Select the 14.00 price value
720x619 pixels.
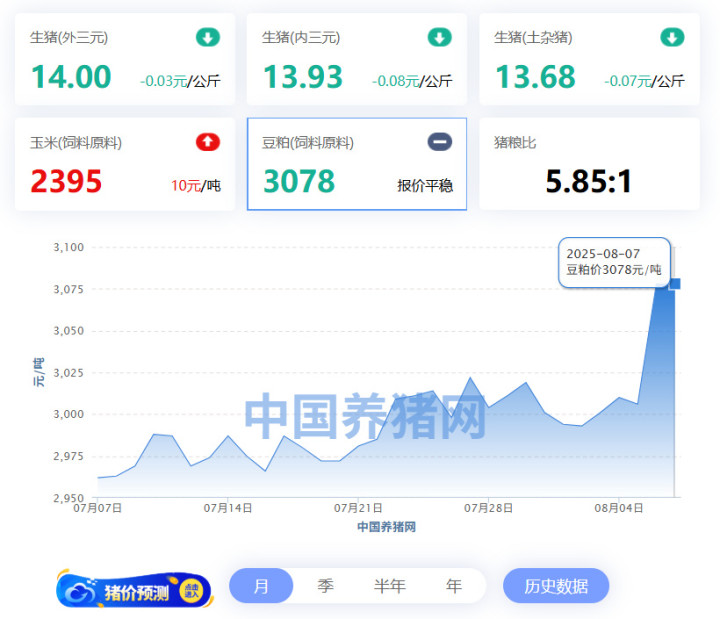71,76
